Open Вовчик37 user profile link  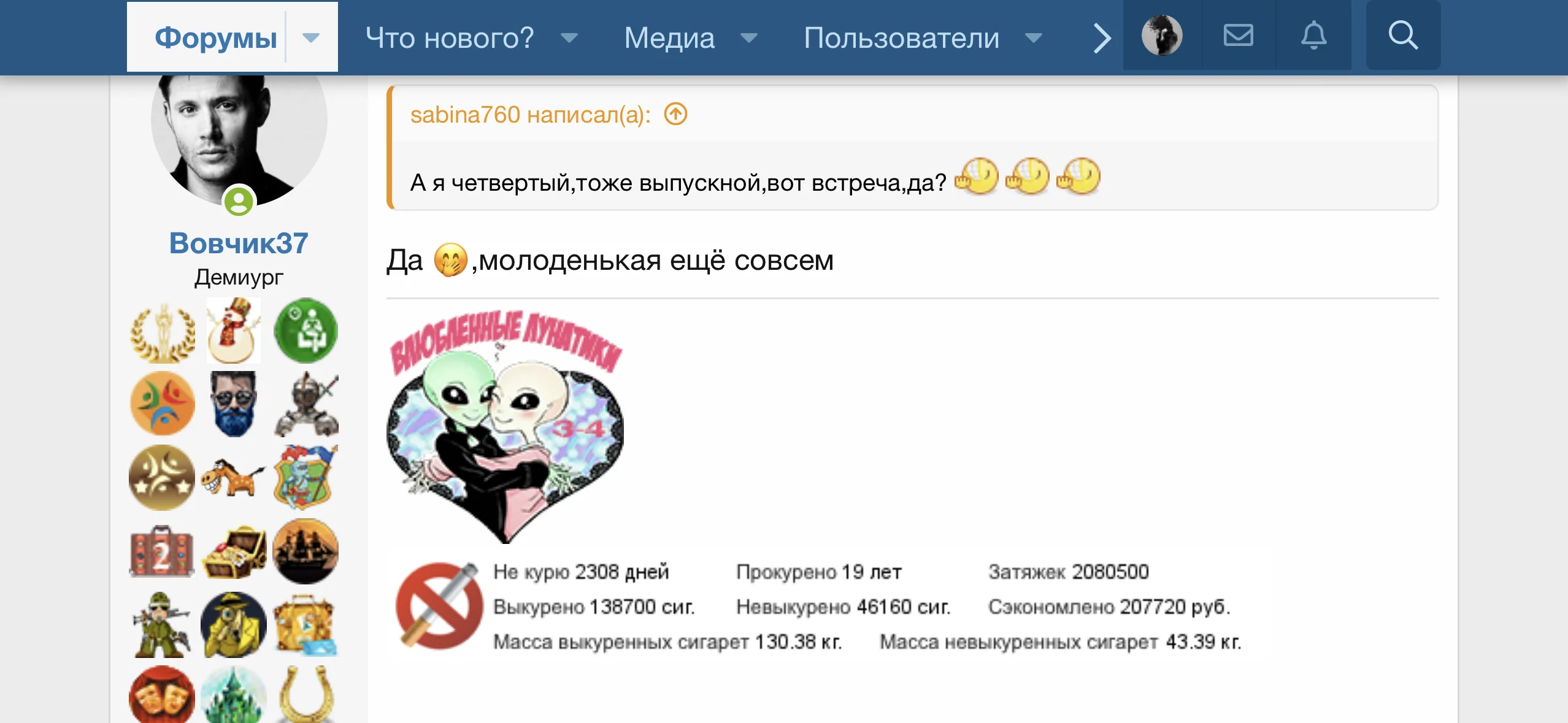click(x=239, y=243)
